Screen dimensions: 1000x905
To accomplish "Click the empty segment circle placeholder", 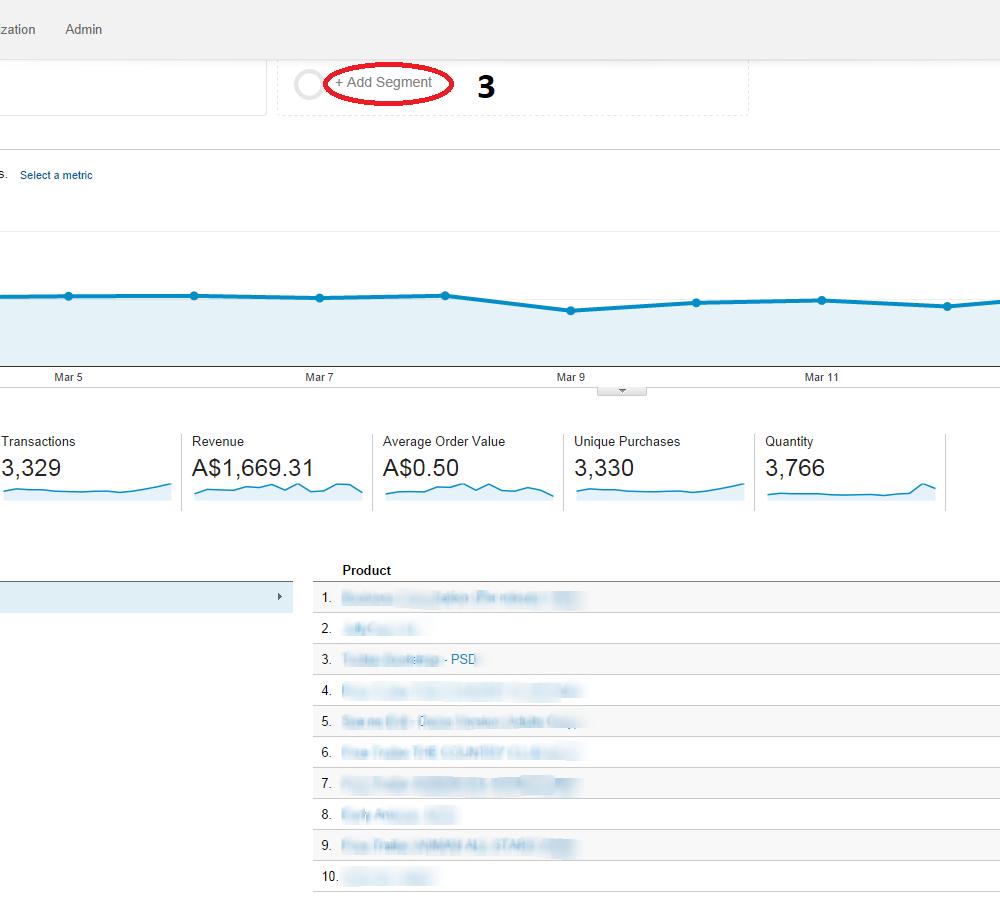I will (x=309, y=84).
